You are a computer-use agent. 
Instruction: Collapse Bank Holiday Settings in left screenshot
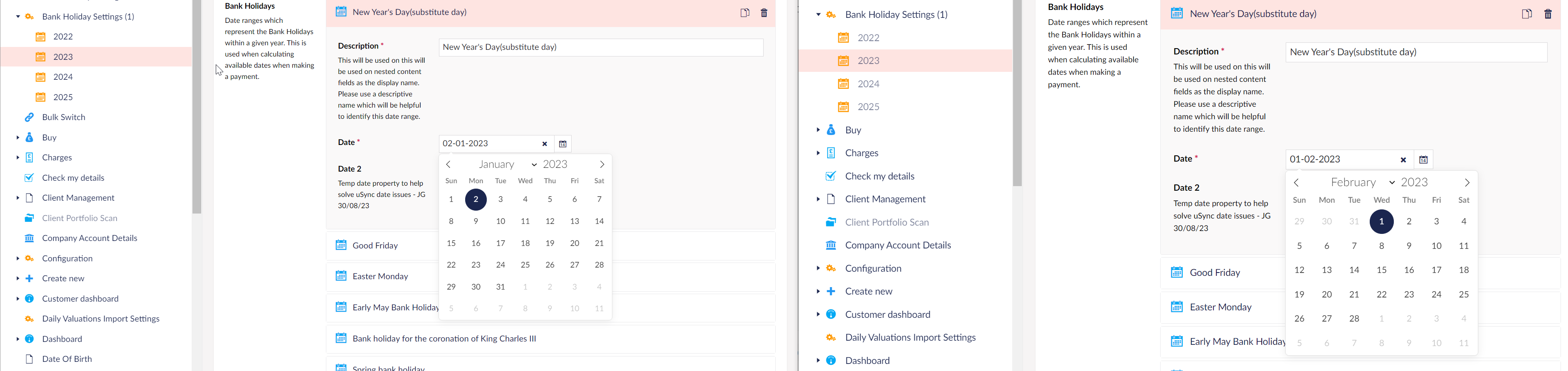click(x=17, y=17)
